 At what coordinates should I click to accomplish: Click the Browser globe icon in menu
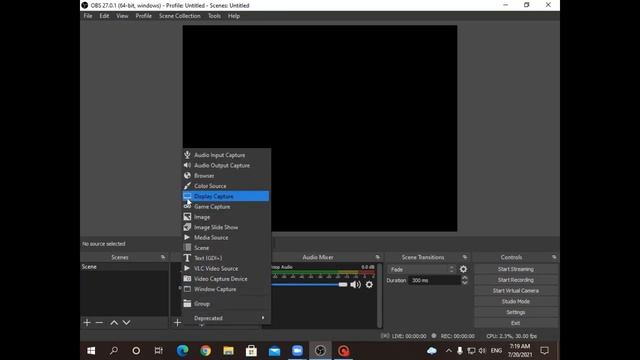tap(187, 176)
